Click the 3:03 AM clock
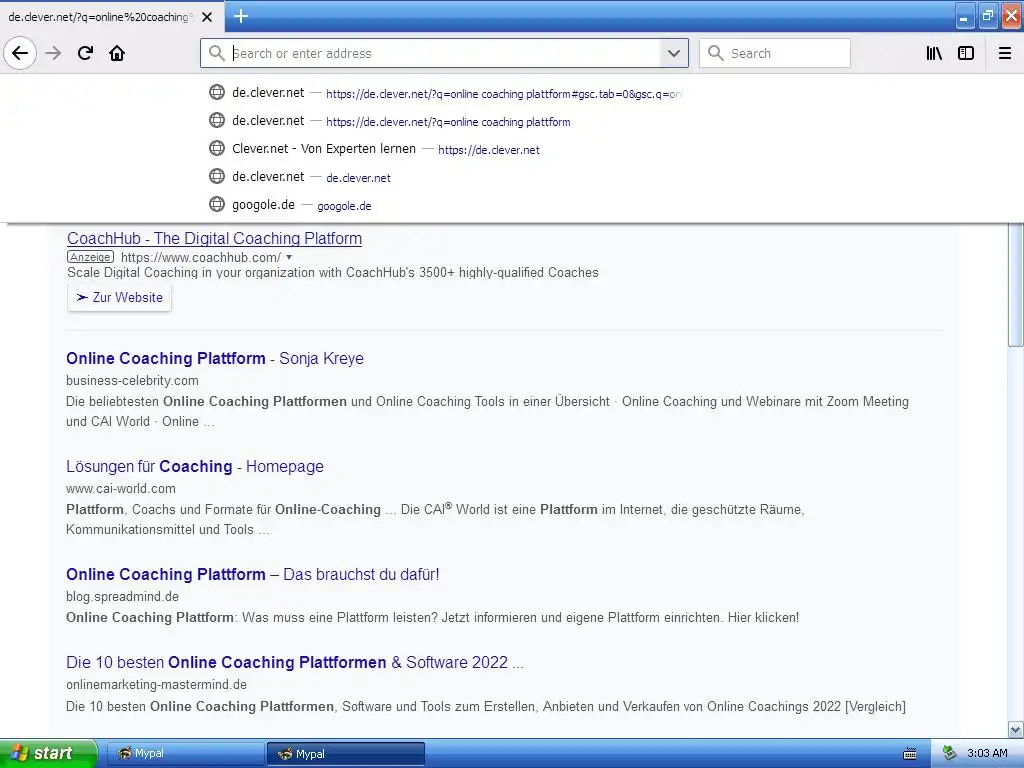Screen dimensions: 1024x768 pos(987,754)
